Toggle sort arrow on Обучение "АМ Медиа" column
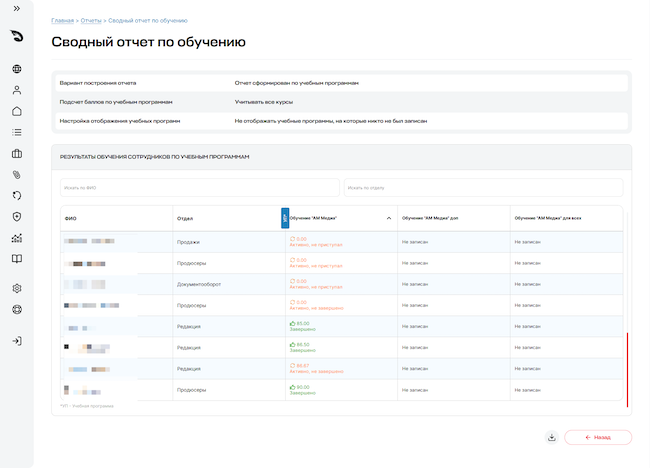 click(x=389, y=218)
